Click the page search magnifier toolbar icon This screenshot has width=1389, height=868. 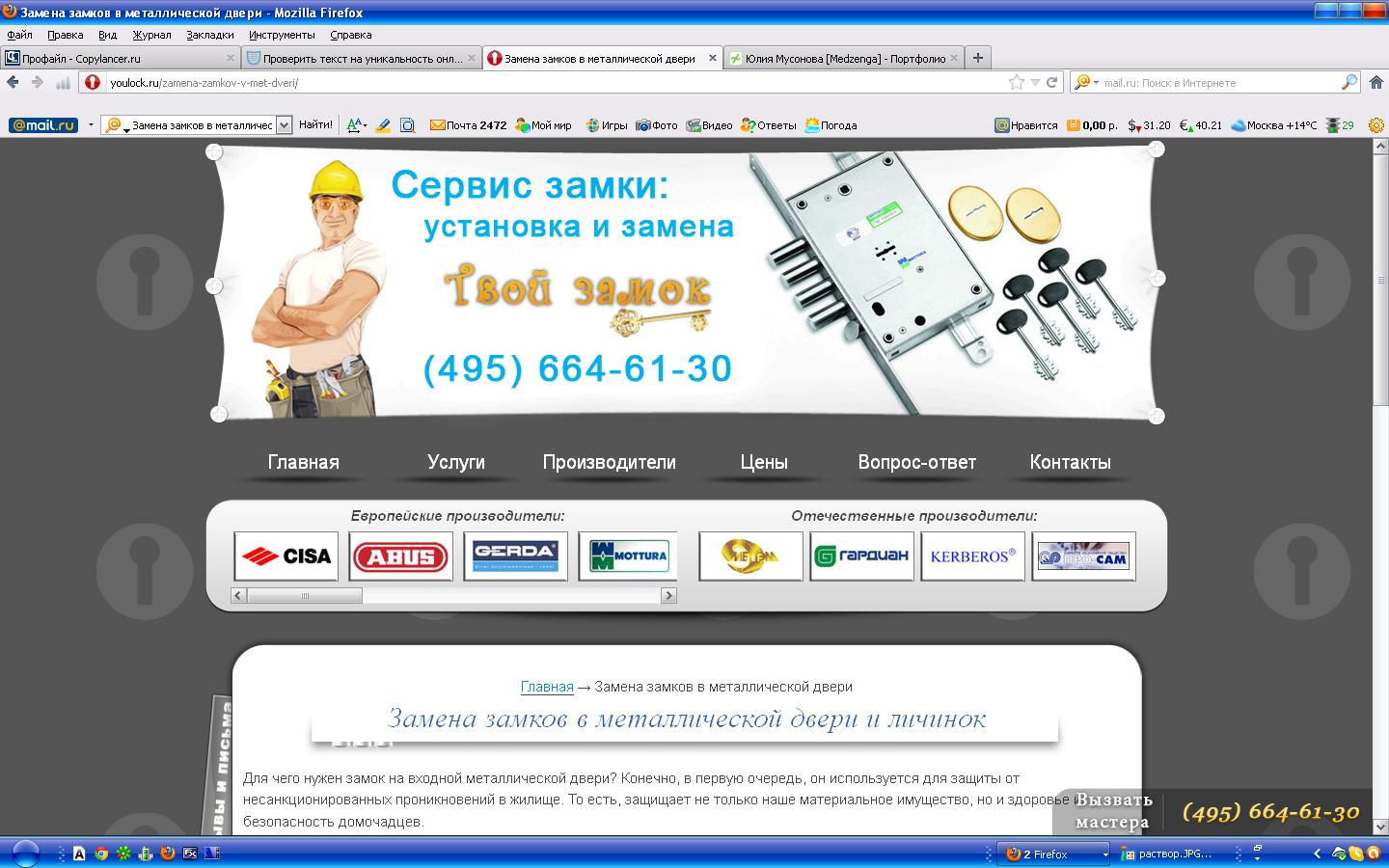click(x=407, y=125)
